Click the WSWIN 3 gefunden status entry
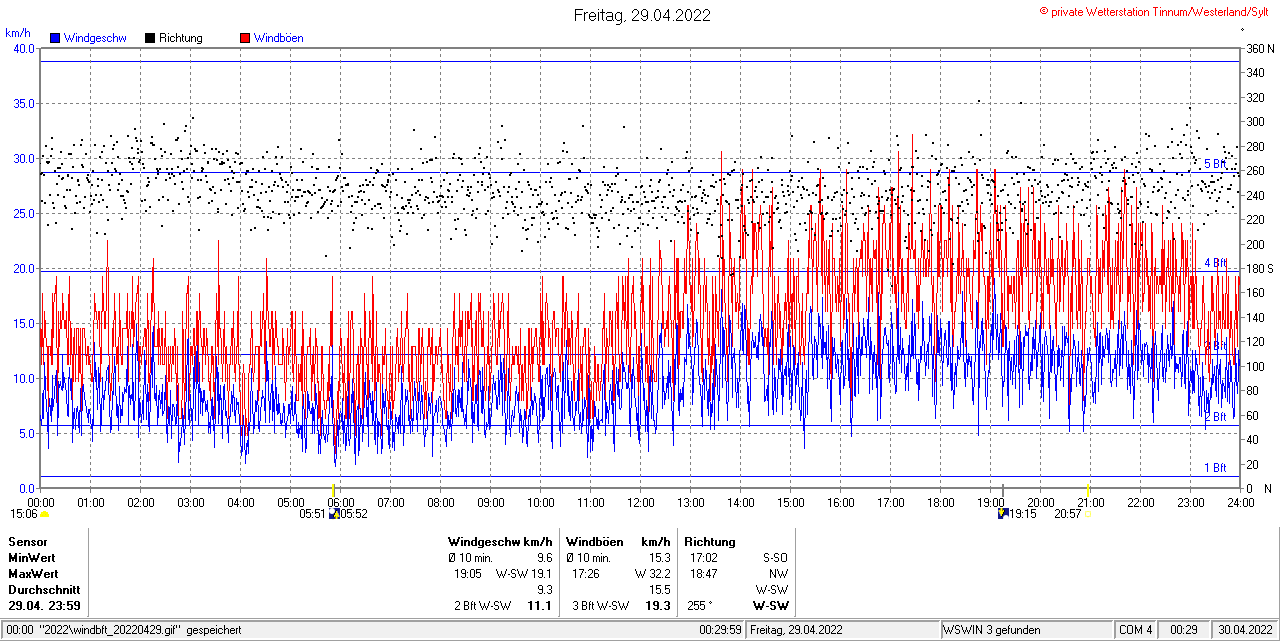 [993, 630]
